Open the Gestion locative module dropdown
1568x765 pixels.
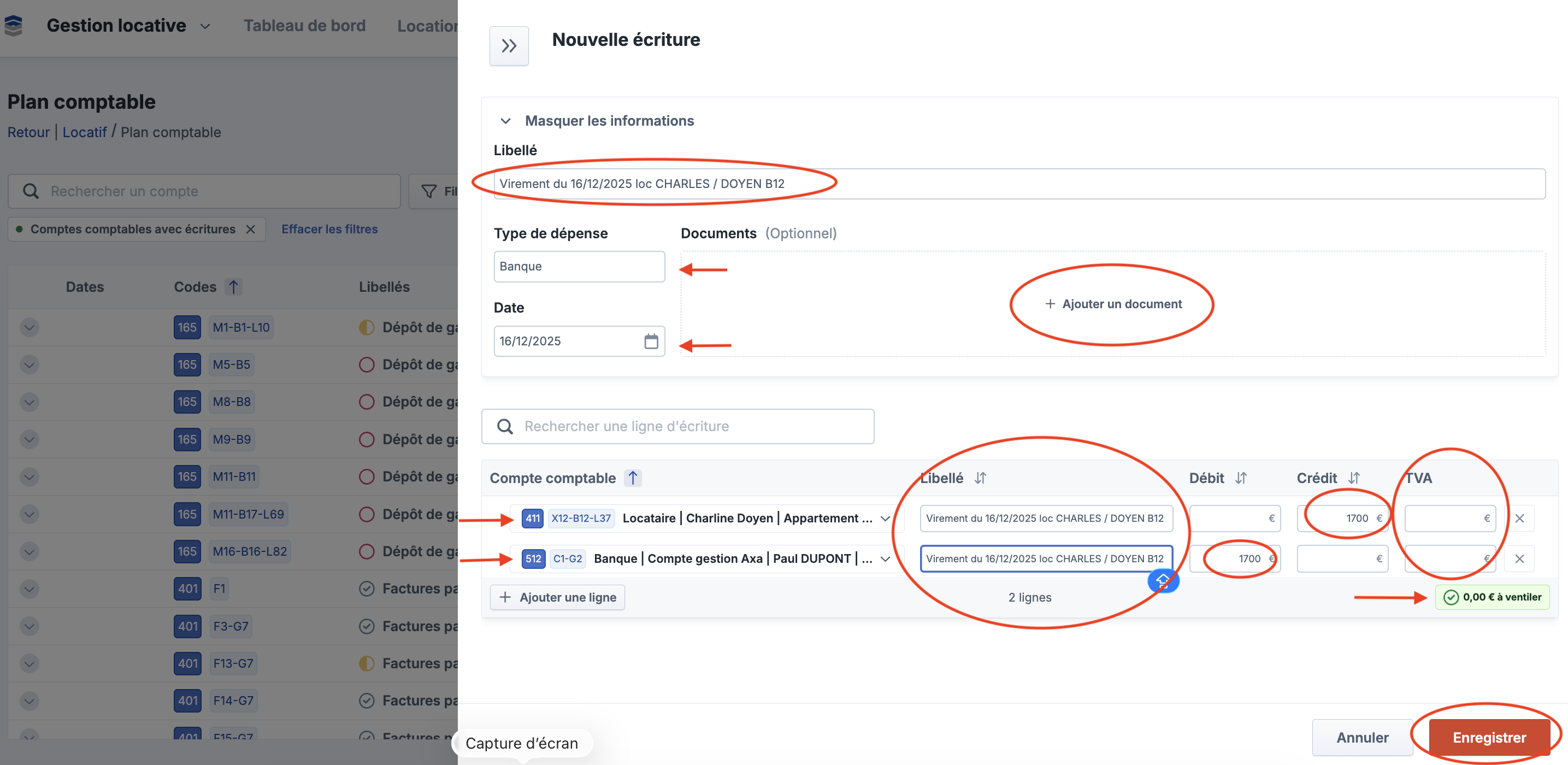pyautogui.click(x=205, y=26)
